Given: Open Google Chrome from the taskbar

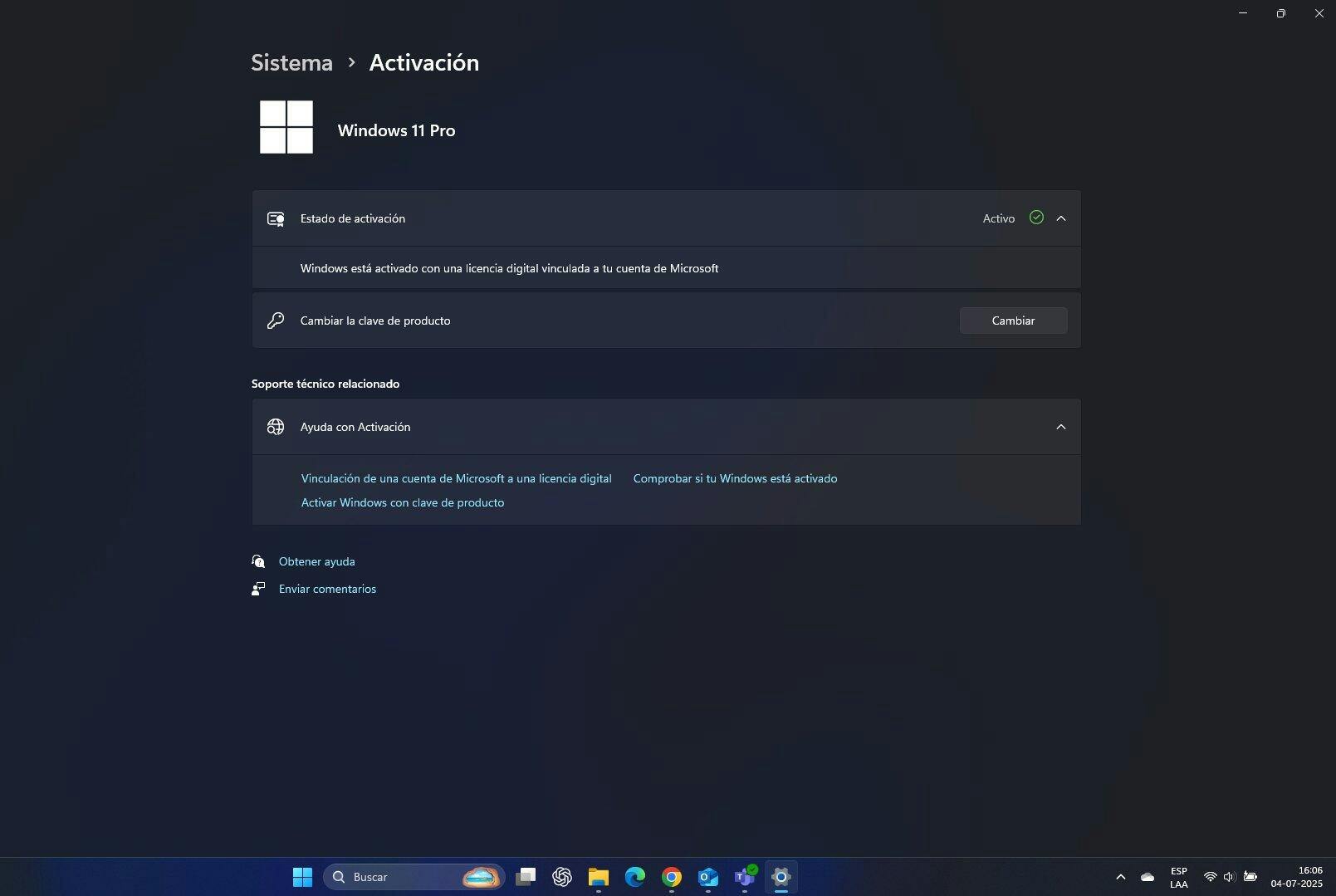Looking at the screenshot, I should click(672, 877).
